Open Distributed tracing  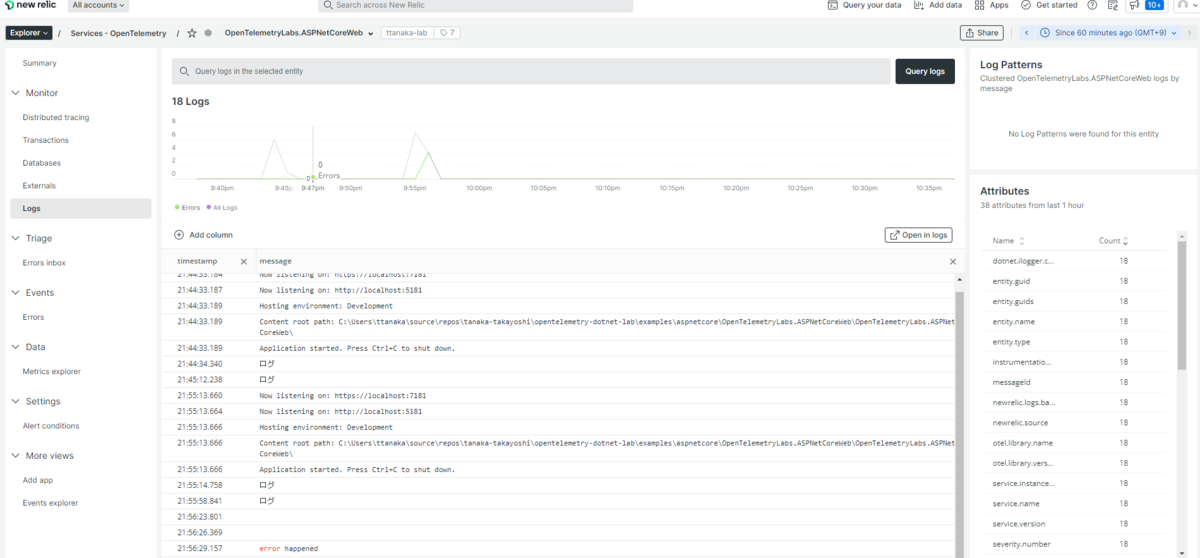tap(56, 117)
